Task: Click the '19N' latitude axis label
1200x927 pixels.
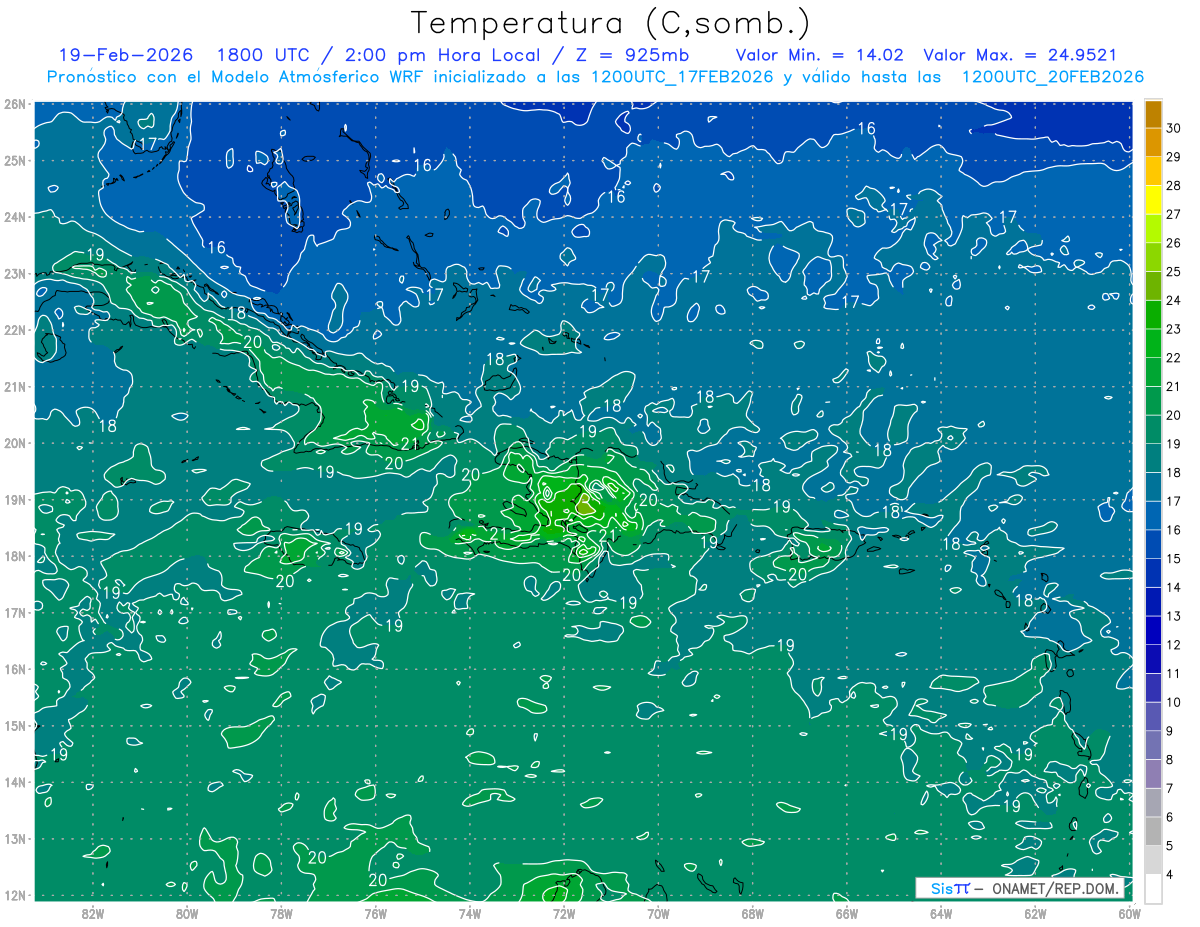Action: pos(15,499)
